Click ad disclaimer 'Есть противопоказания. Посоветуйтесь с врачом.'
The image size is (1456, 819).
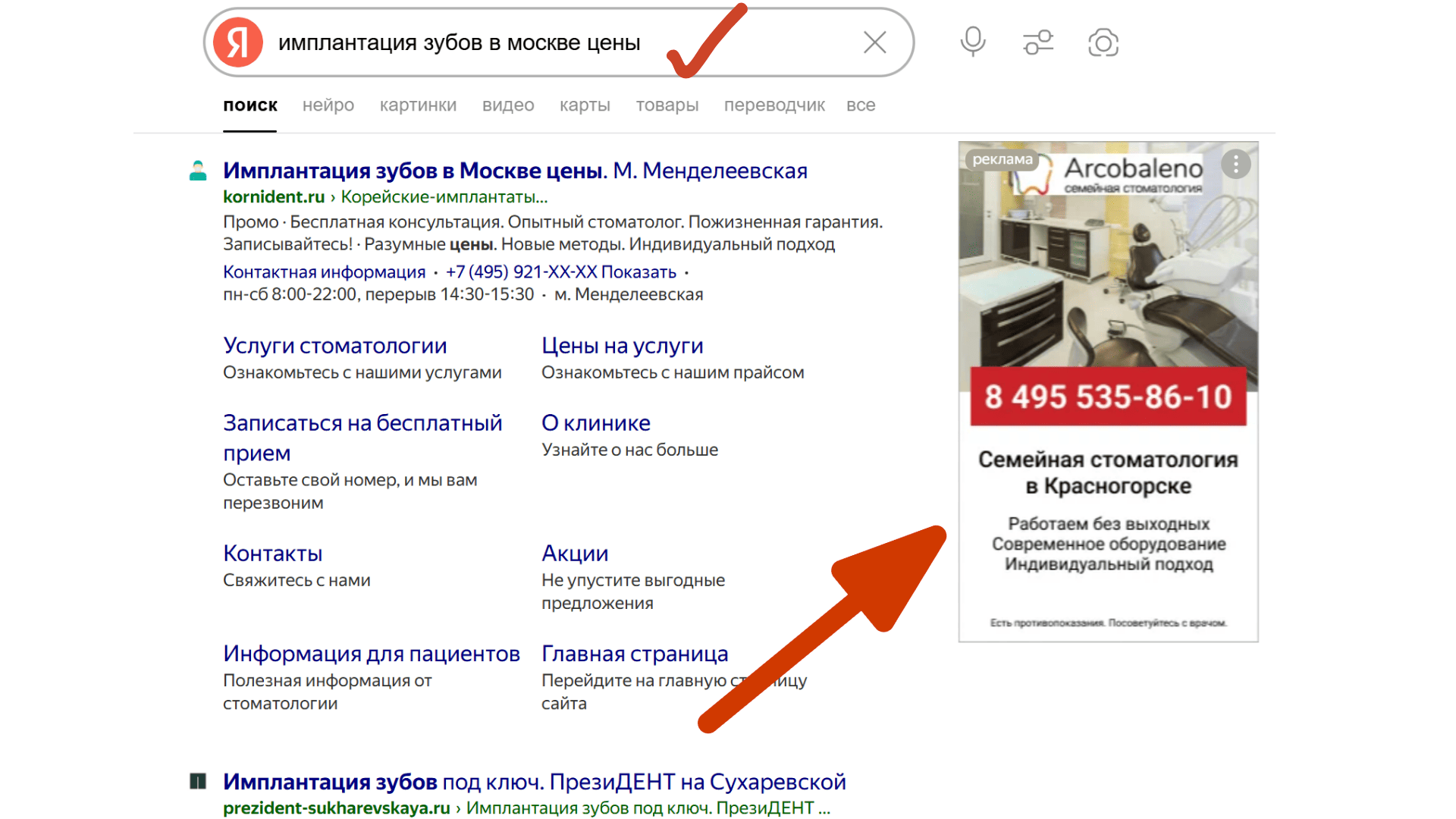1108,623
